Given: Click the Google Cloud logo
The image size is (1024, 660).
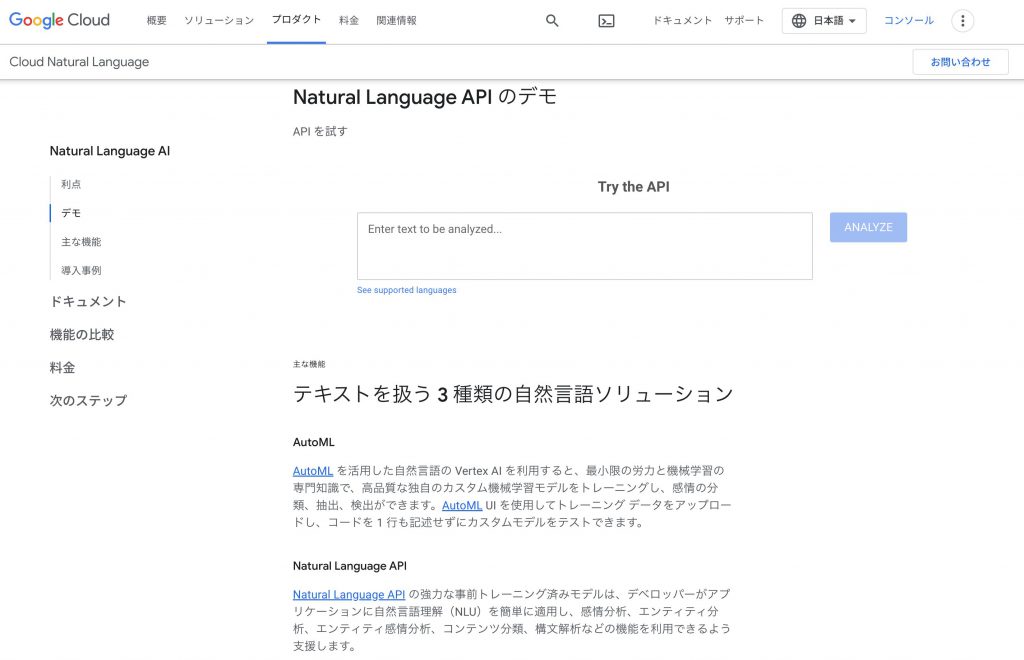Looking at the screenshot, I should click(59, 20).
